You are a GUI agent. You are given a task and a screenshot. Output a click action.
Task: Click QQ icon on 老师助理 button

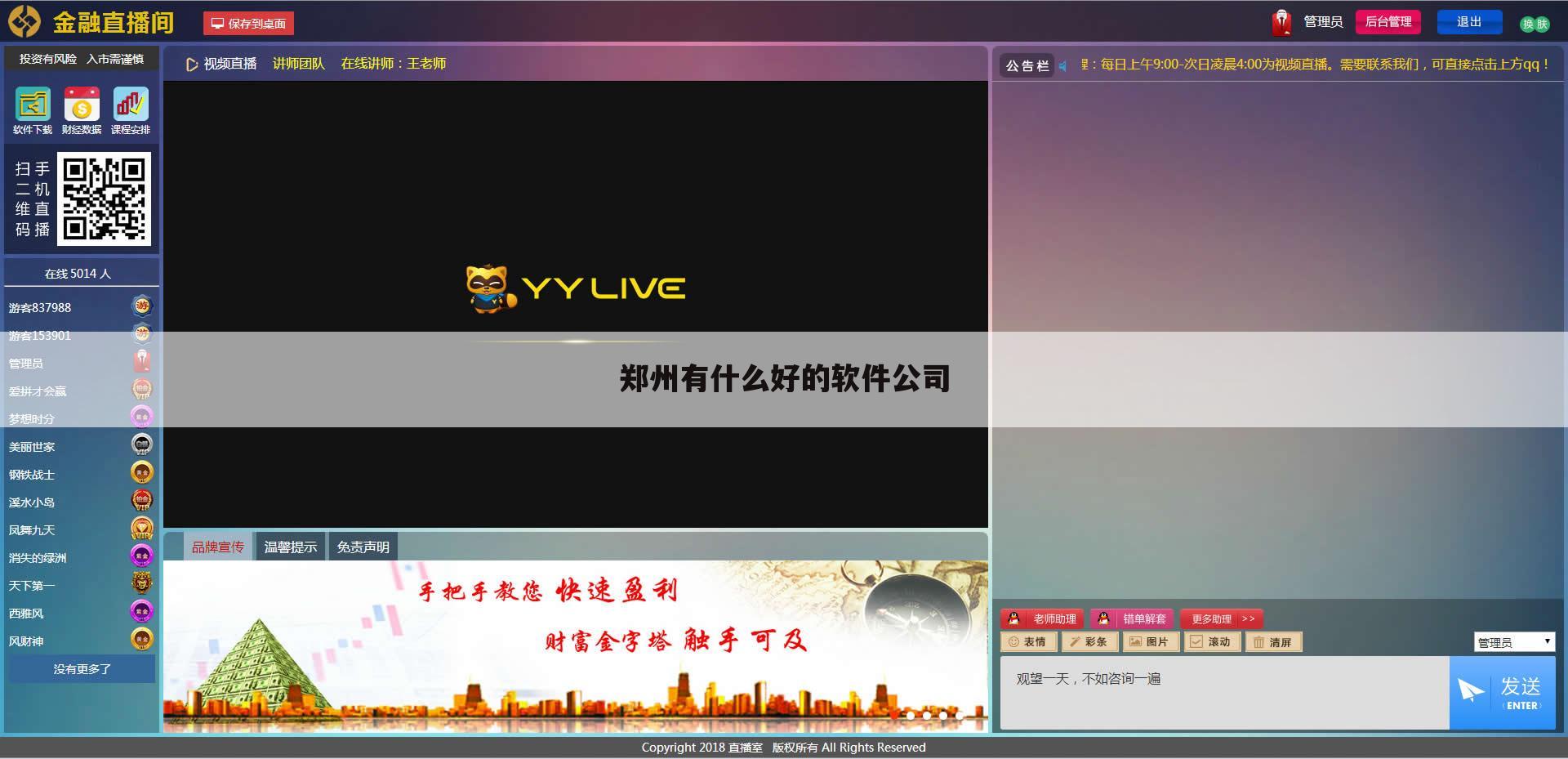[x=1013, y=618]
